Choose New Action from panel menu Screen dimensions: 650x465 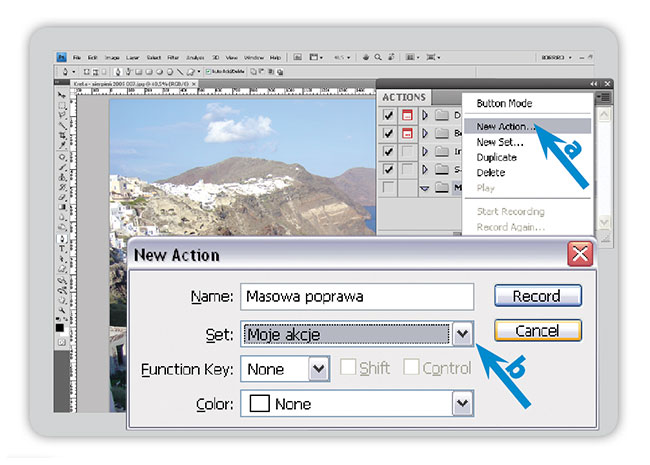506,127
